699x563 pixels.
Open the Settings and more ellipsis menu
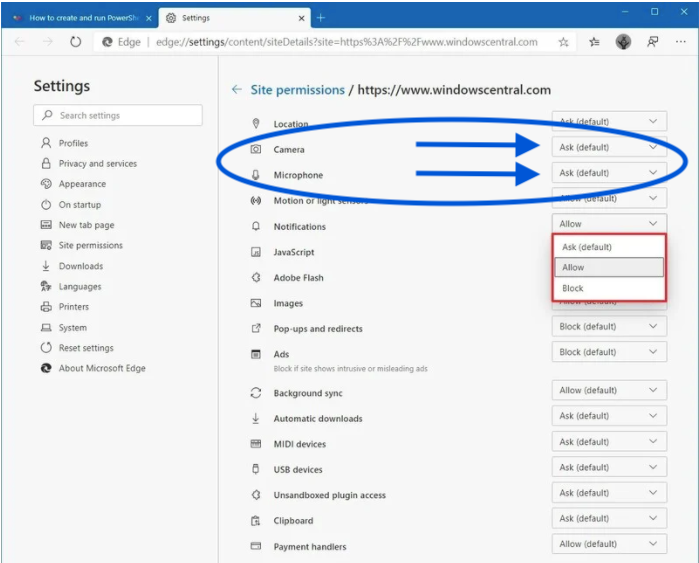click(680, 42)
